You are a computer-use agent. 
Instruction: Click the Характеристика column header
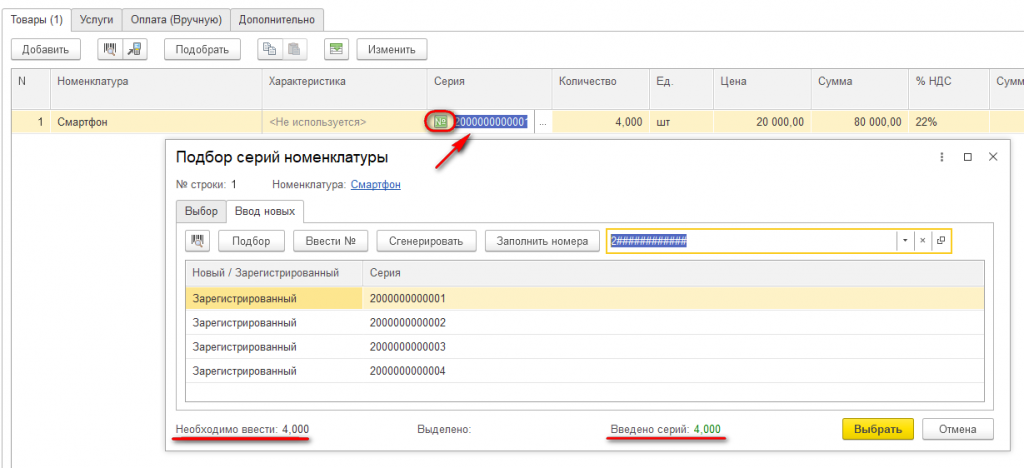pyautogui.click(x=345, y=88)
